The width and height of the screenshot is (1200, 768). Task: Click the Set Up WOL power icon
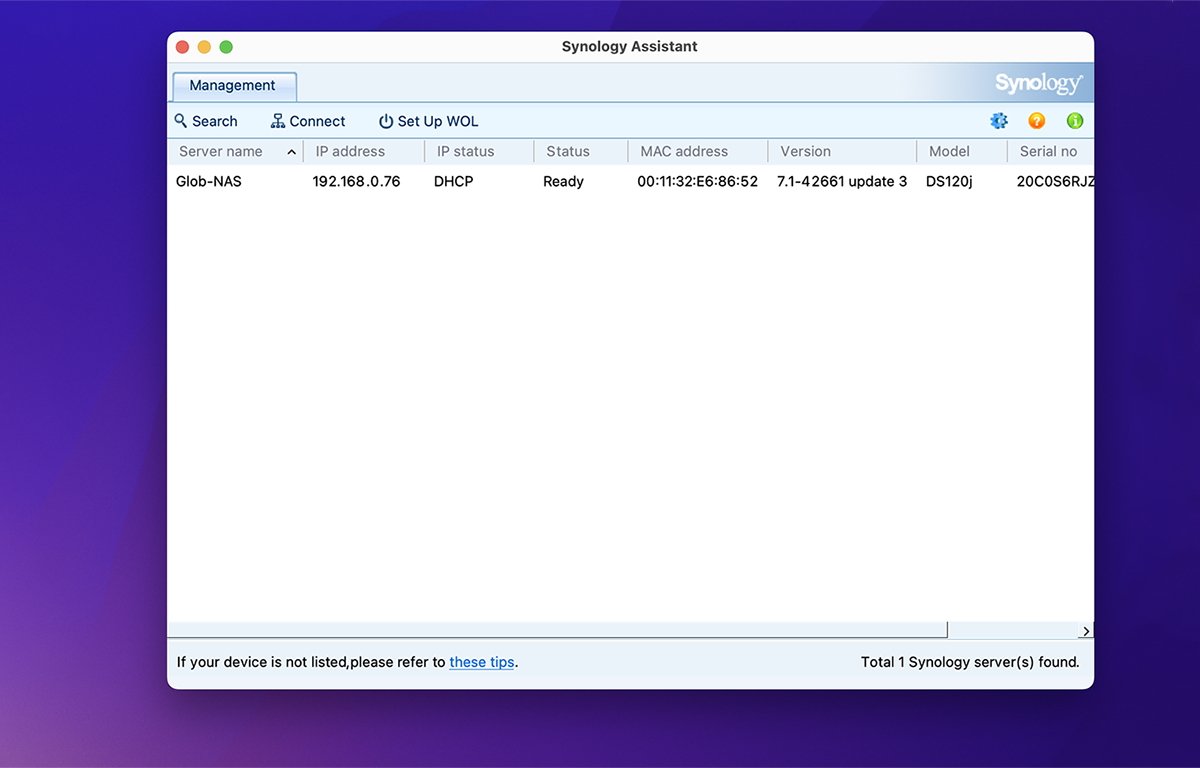[386, 121]
